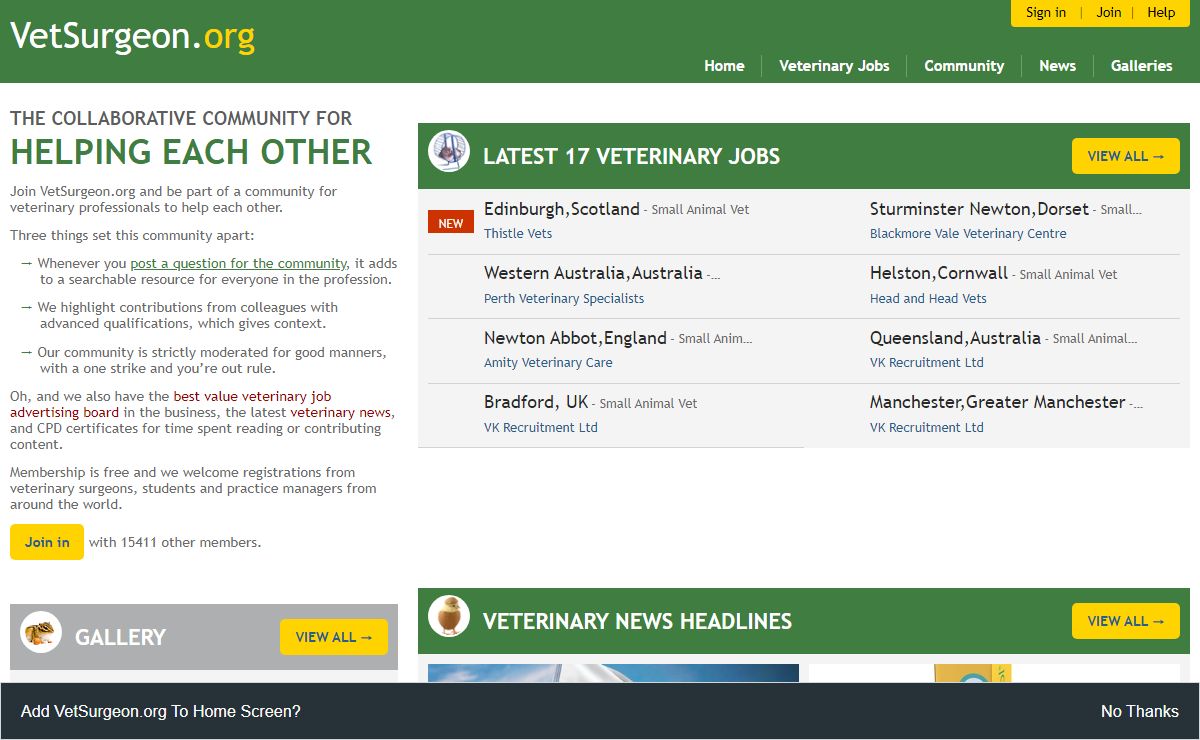Open the first news headline thumbnail image
The image size is (1200, 740).
click(613, 673)
